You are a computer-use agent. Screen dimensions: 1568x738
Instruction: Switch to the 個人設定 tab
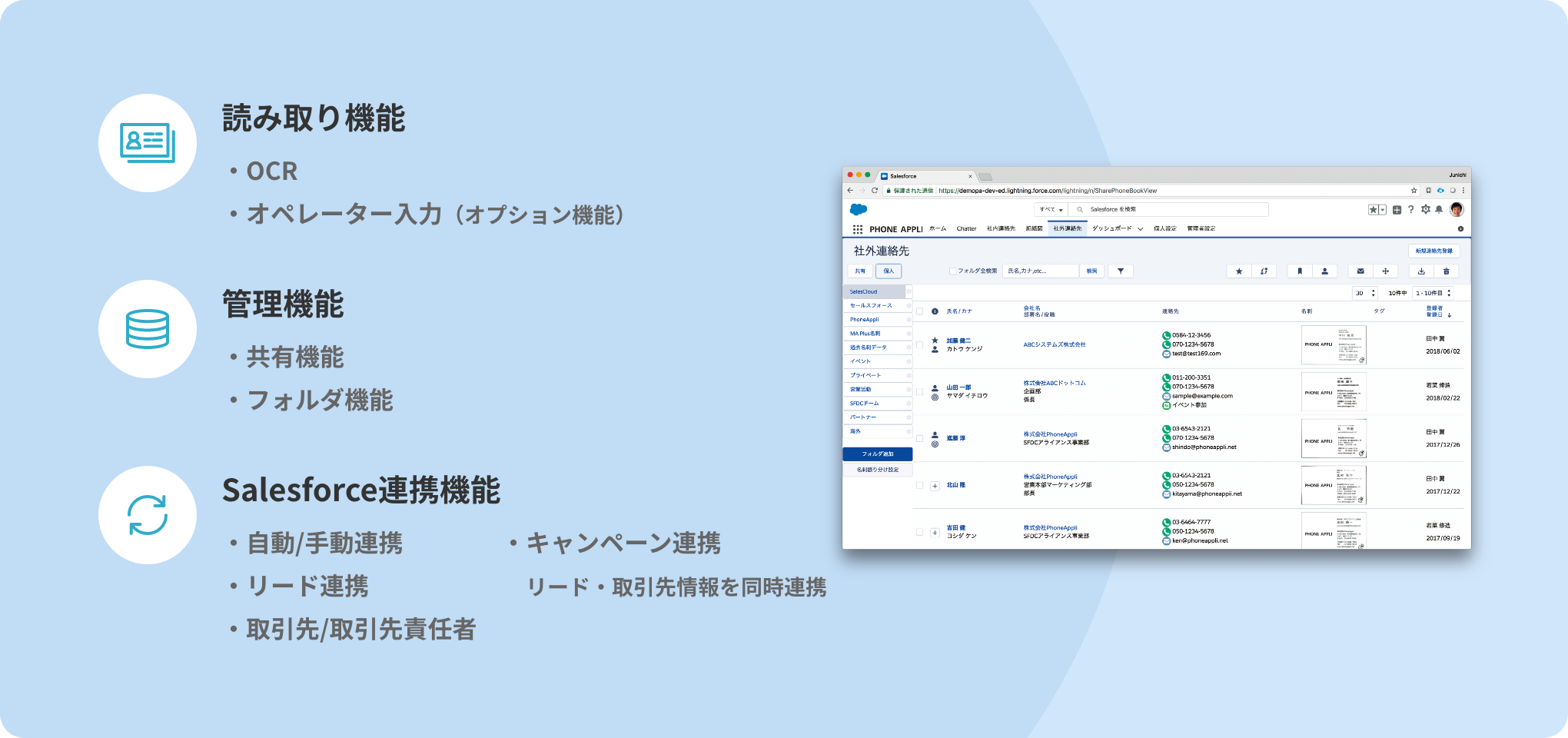coord(1164,228)
